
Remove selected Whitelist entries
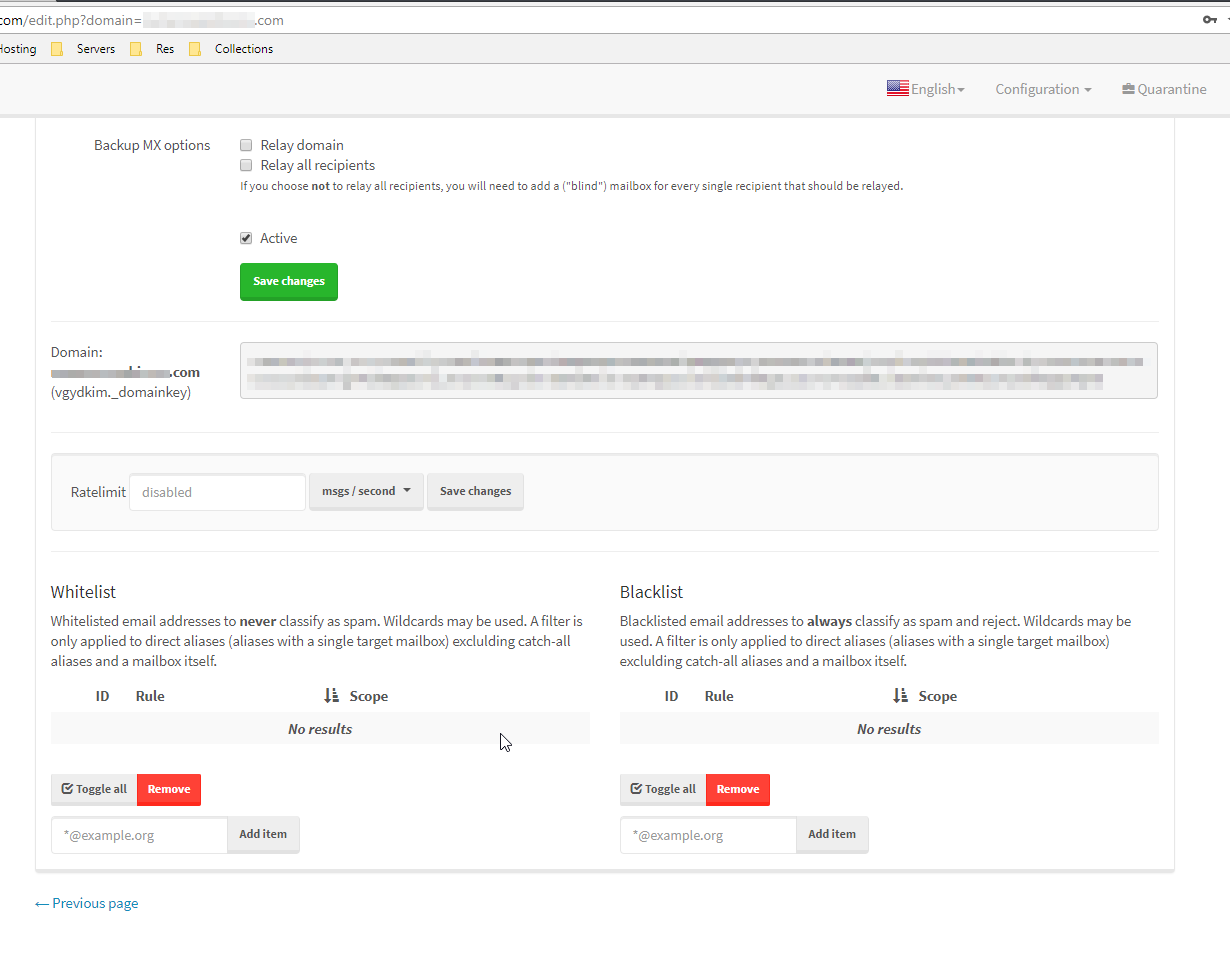(169, 789)
